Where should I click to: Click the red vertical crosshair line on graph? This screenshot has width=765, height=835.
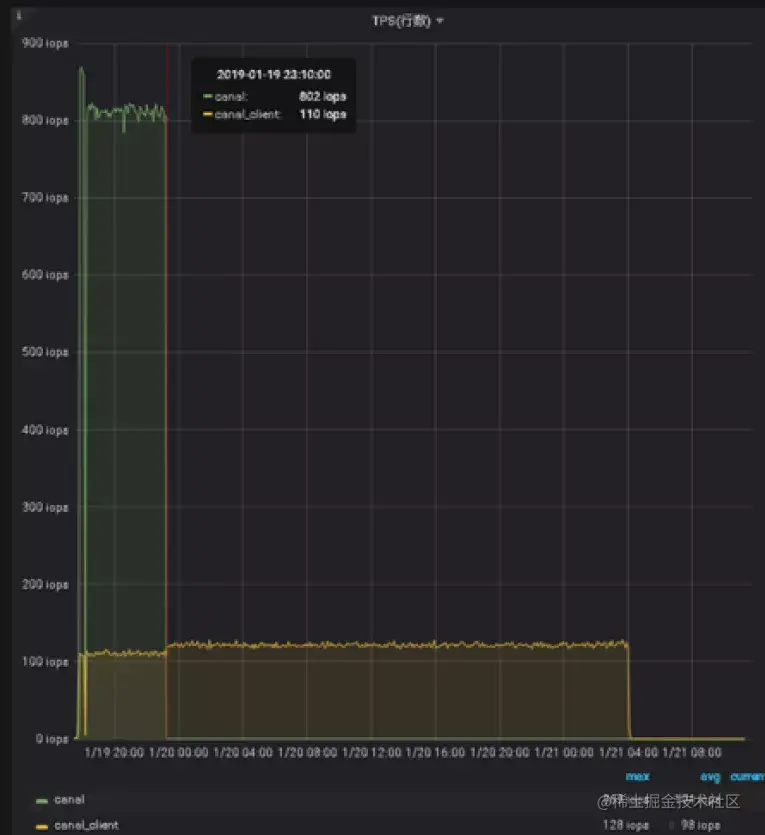point(167,373)
